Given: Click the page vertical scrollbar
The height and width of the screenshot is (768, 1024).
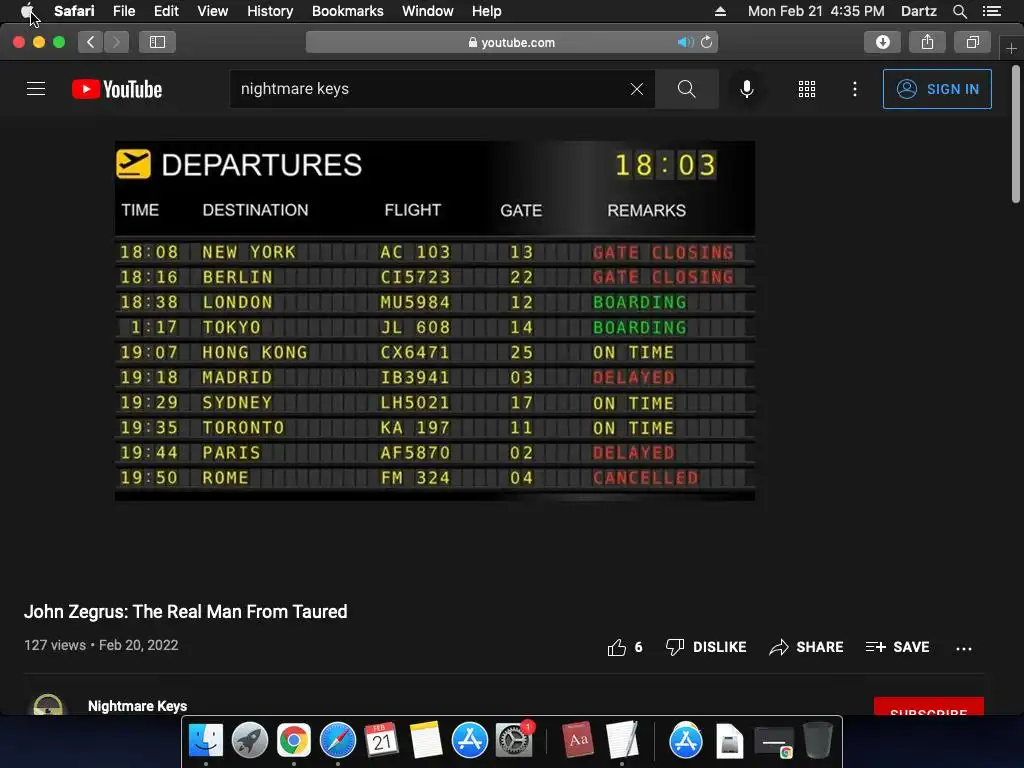Looking at the screenshot, I should [1016, 134].
